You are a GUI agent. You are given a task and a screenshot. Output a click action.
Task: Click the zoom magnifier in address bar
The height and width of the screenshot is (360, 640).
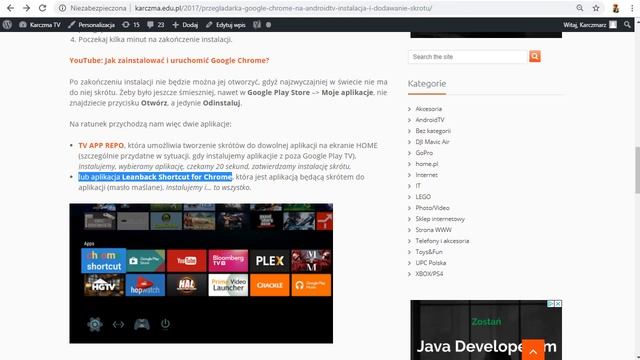point(580,8)
